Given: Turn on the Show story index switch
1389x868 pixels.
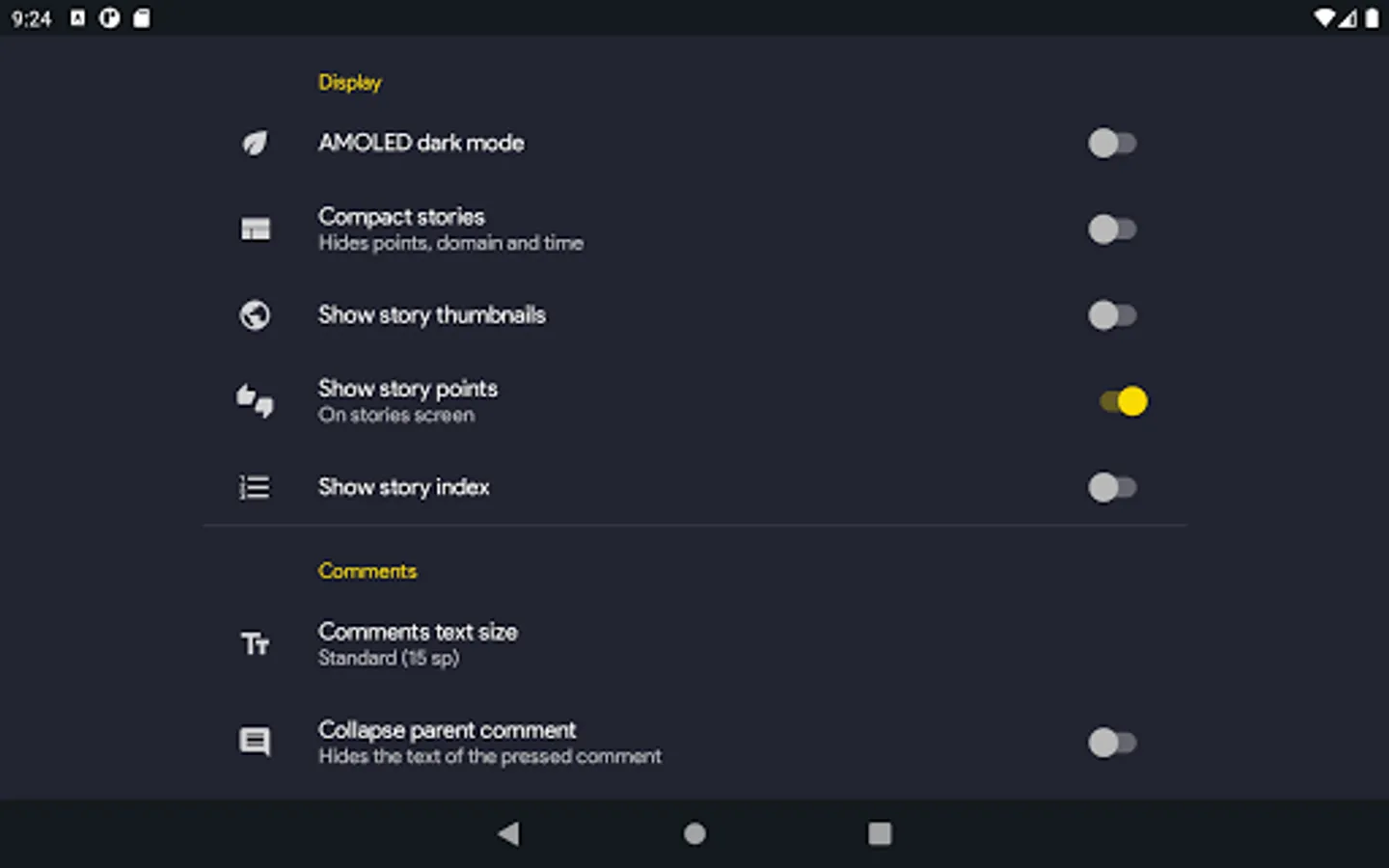Looking at the screenshot, I should 1112,487.
